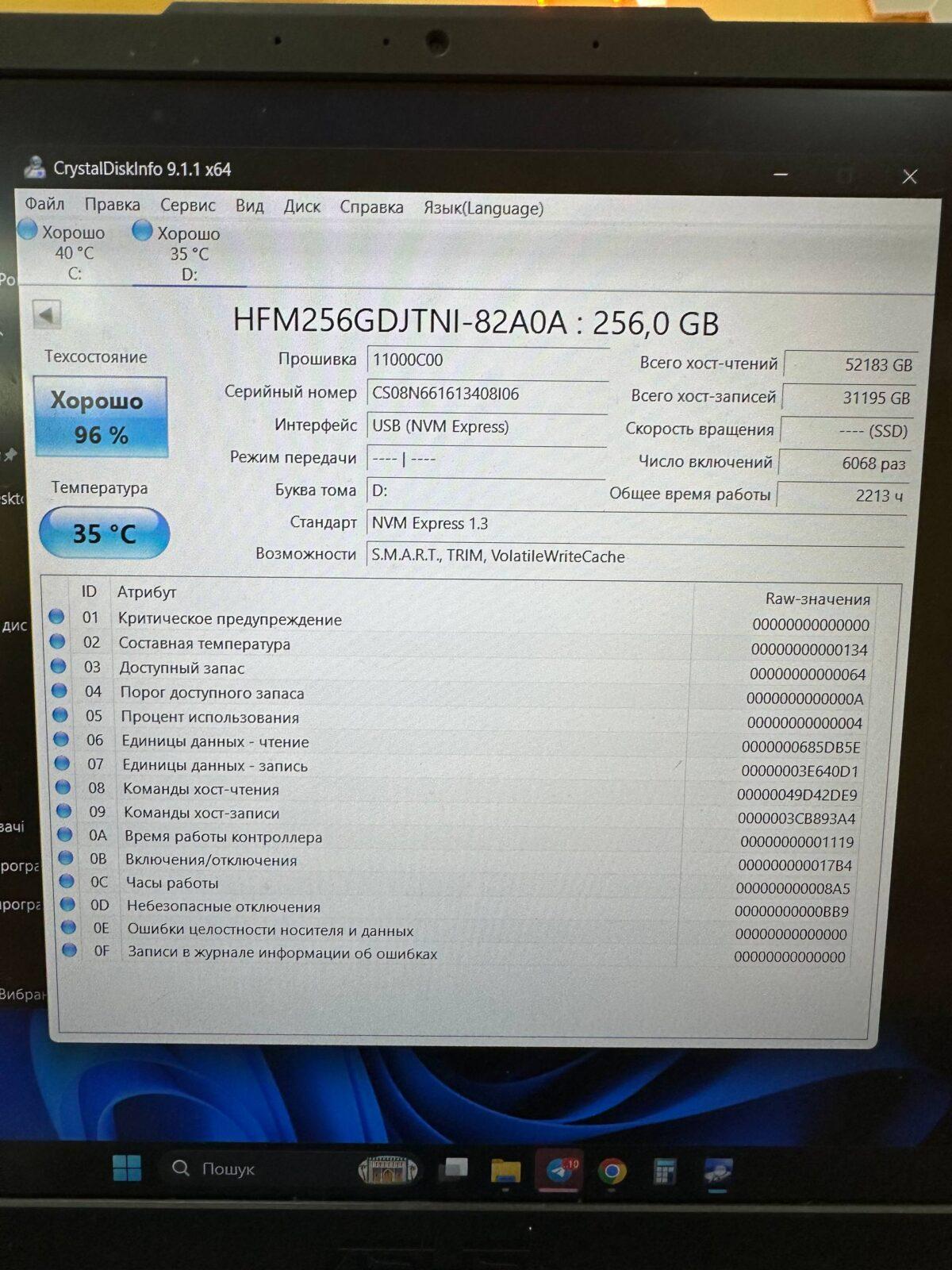
Task: Select row 0E Ошибки целостности носителя
Action: click(x=460, y=930)
